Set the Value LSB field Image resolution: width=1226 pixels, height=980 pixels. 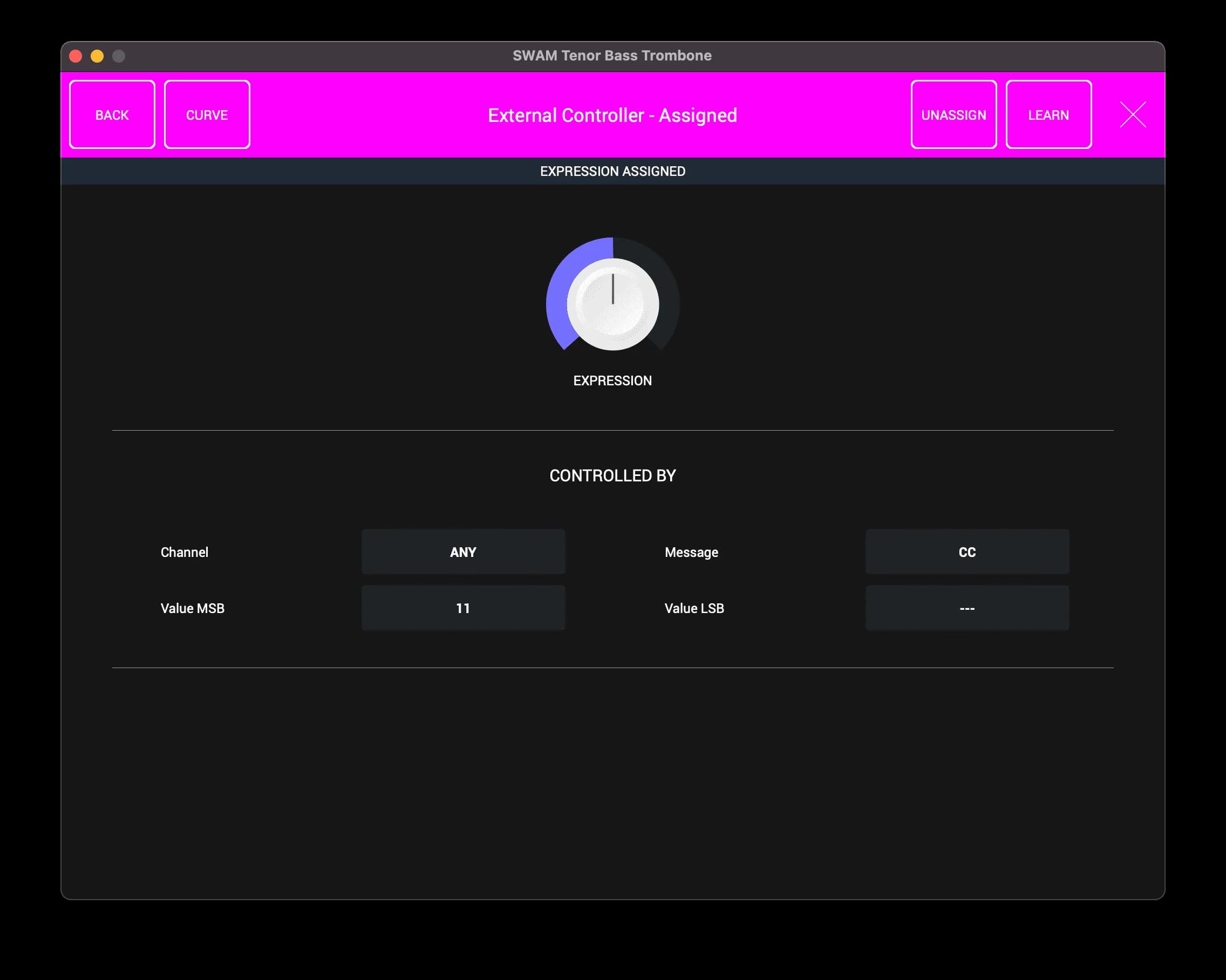[966, 608]
